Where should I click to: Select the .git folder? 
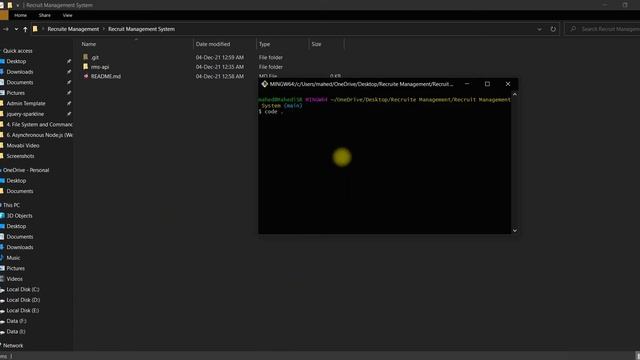tap(95, 58)
